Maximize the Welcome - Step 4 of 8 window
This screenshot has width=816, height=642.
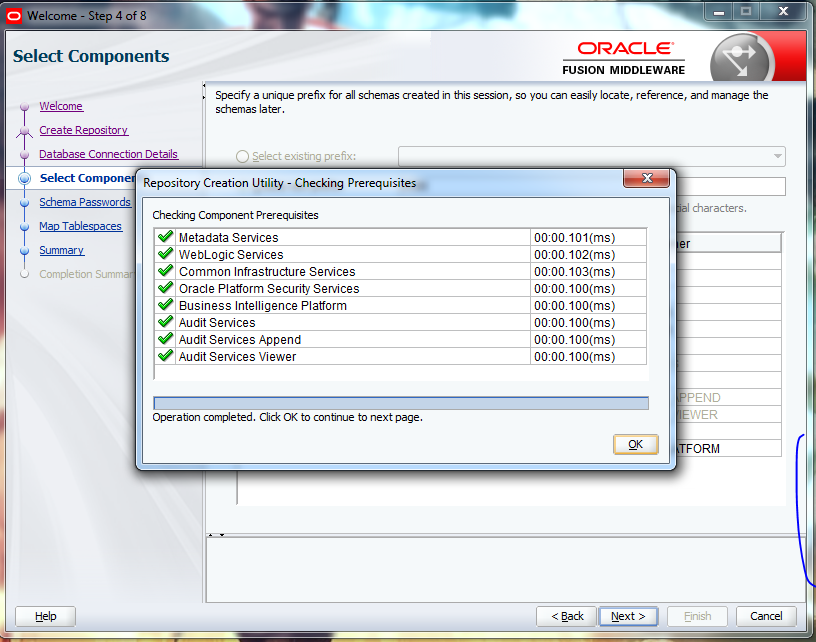[746, 11]
